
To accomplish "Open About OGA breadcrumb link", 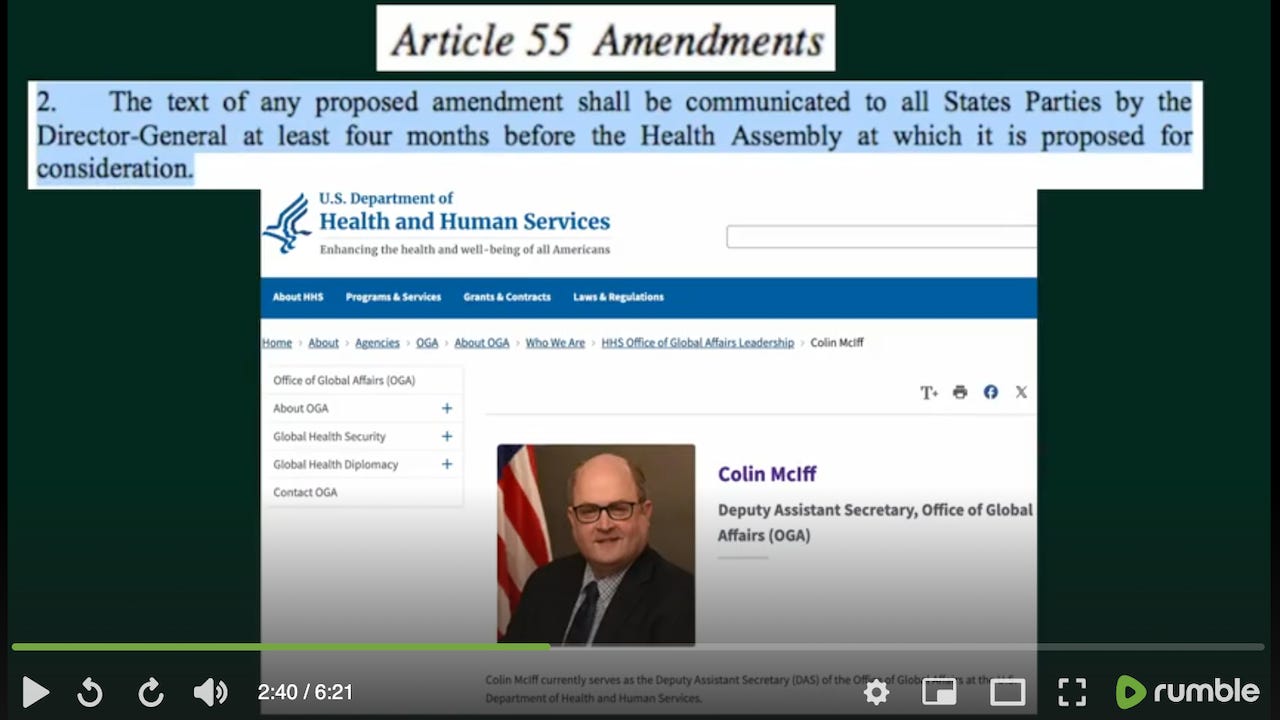I will 482,343.
